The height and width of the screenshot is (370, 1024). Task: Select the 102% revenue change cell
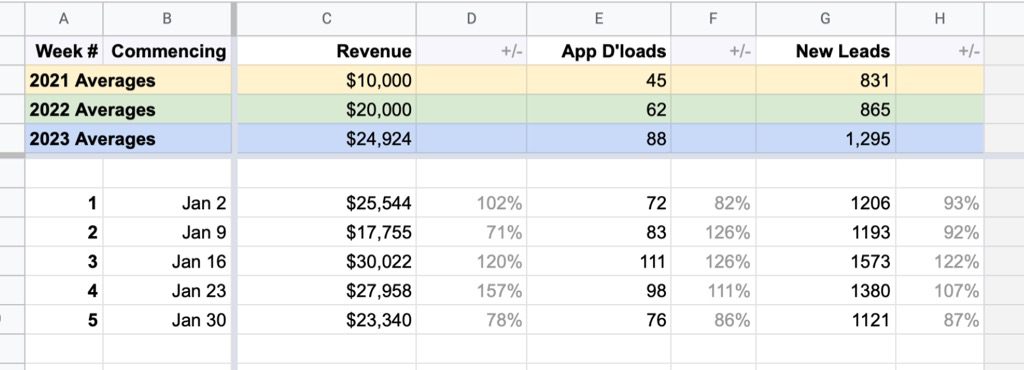click(x=472, y=203)
